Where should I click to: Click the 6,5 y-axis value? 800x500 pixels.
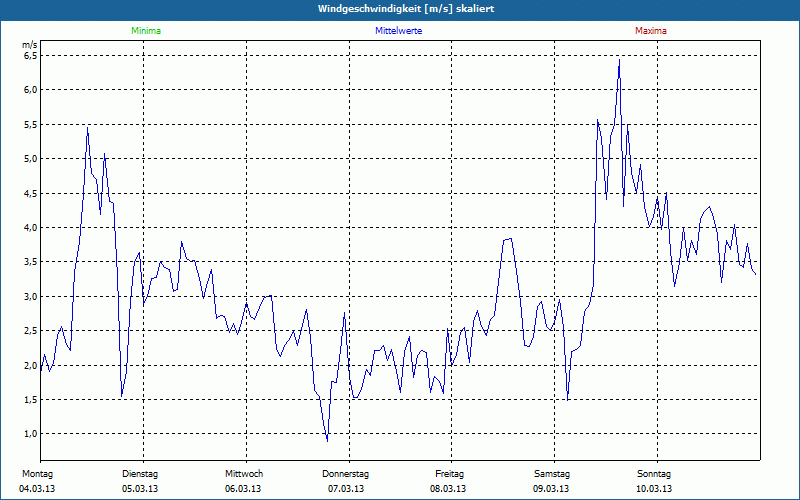(x=31, y=55)
